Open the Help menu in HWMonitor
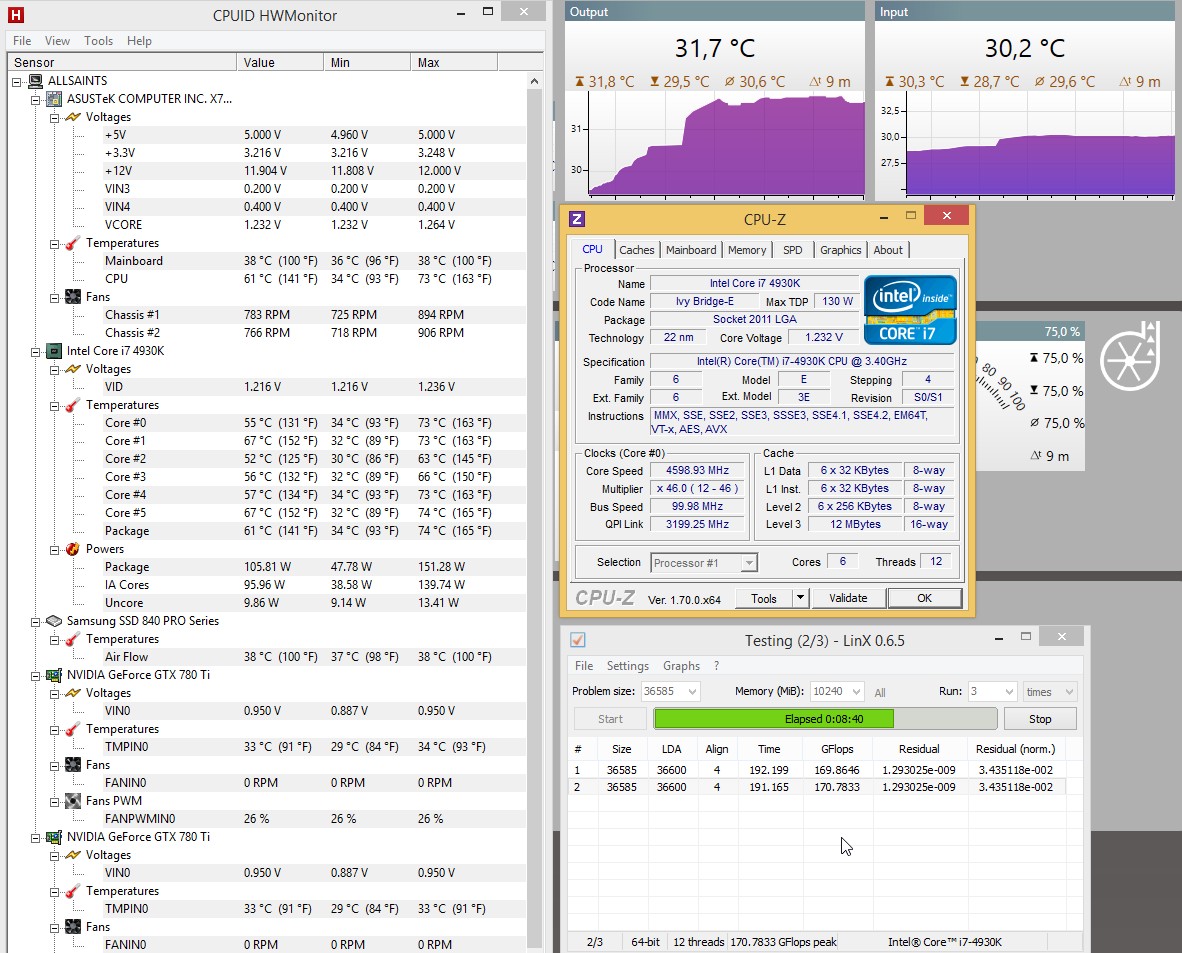This screenshot has width=1182, height=953. point(139,41)
